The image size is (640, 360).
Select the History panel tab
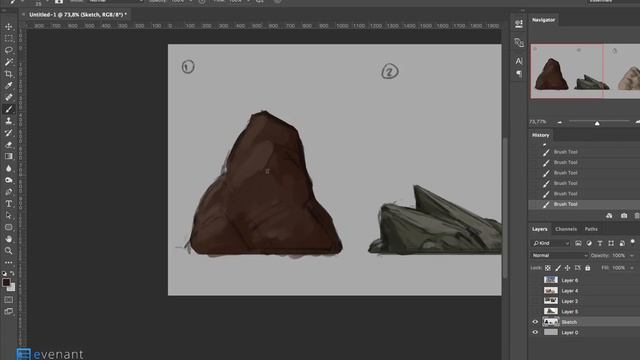point(541,135)
